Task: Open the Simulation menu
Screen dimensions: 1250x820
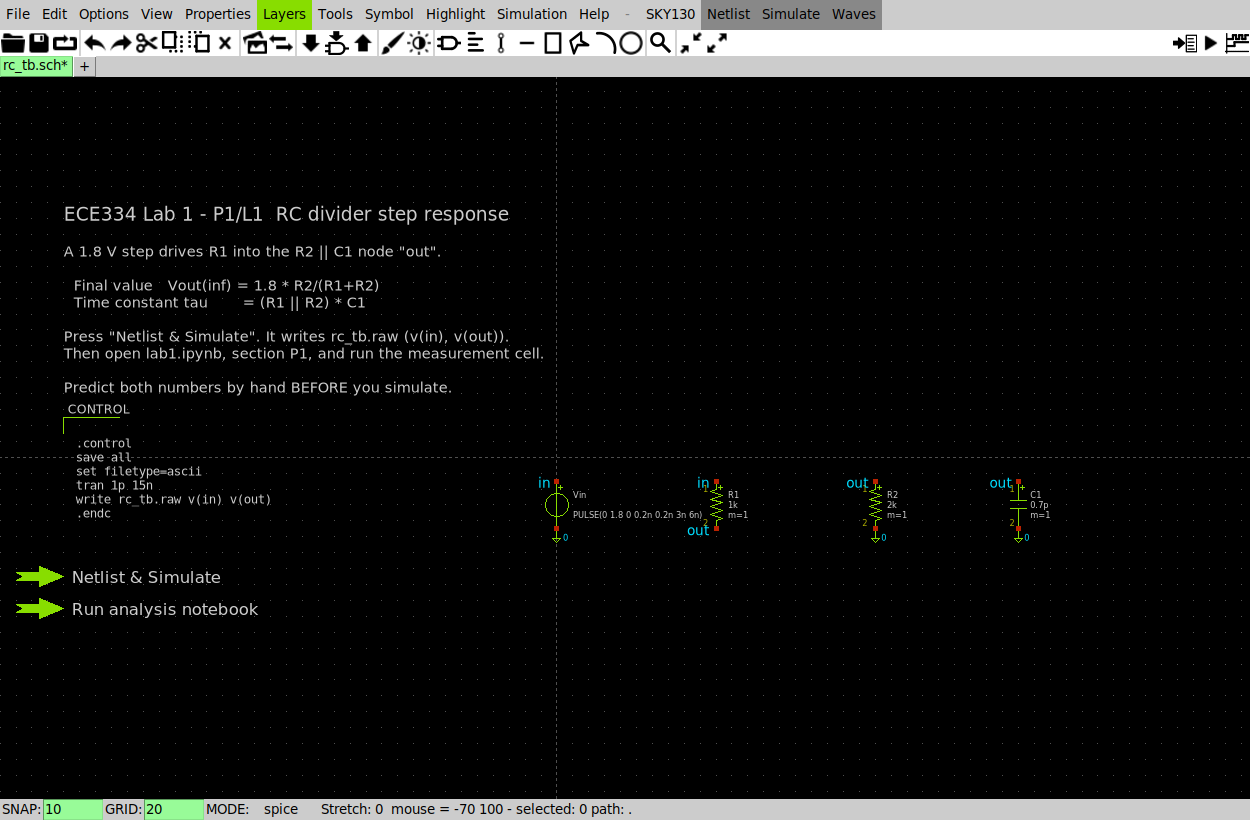Action: tap(532, 14)
